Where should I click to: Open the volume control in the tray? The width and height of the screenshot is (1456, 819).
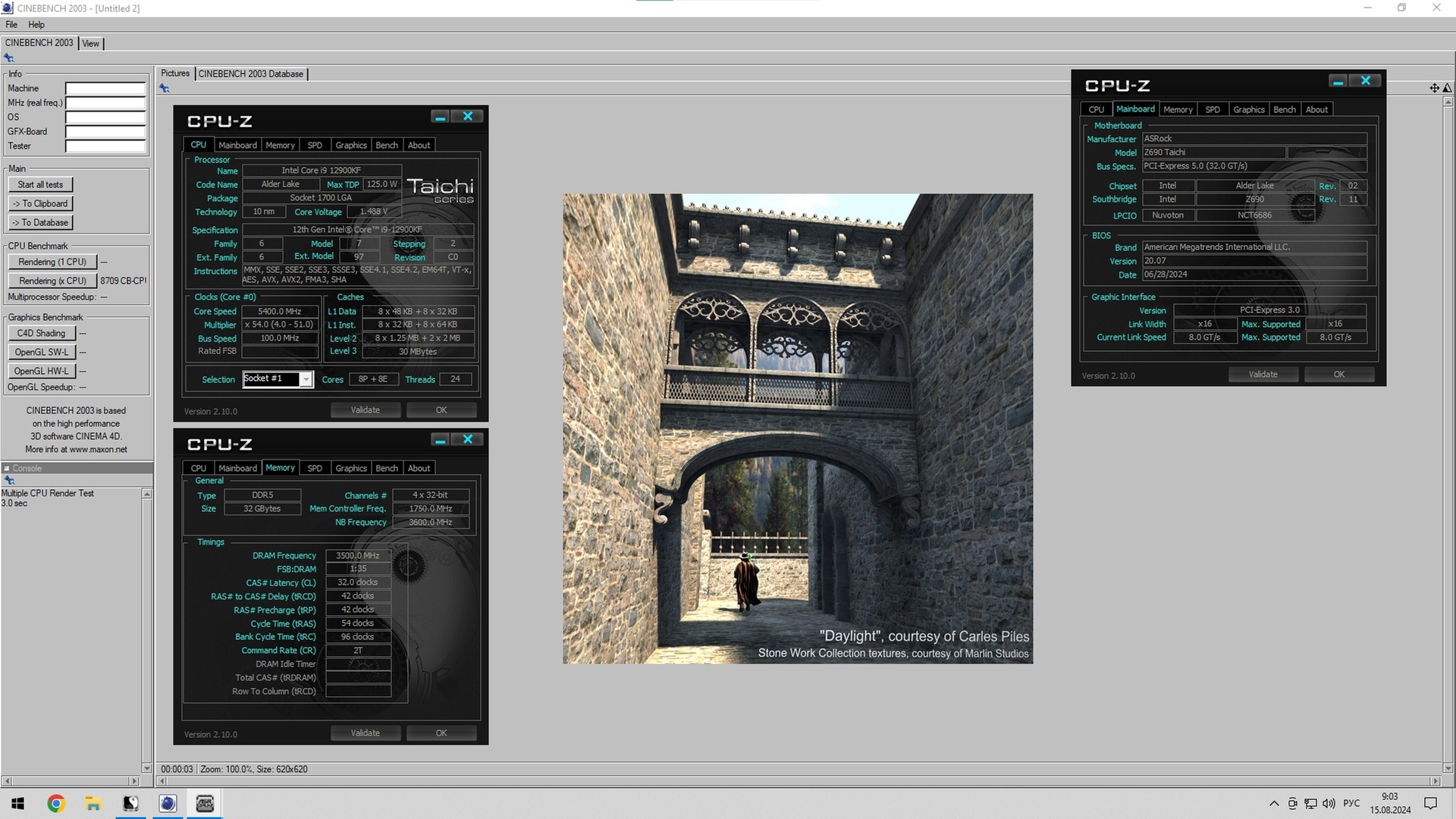pos(1329,803)
